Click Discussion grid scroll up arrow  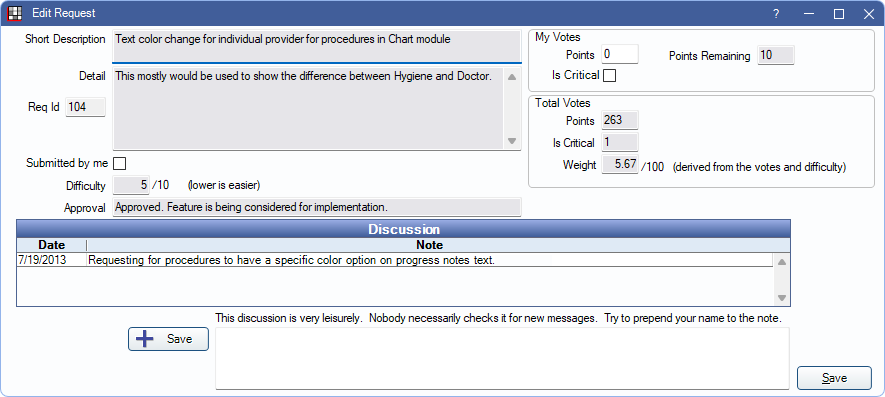click(x=782, y=261)
